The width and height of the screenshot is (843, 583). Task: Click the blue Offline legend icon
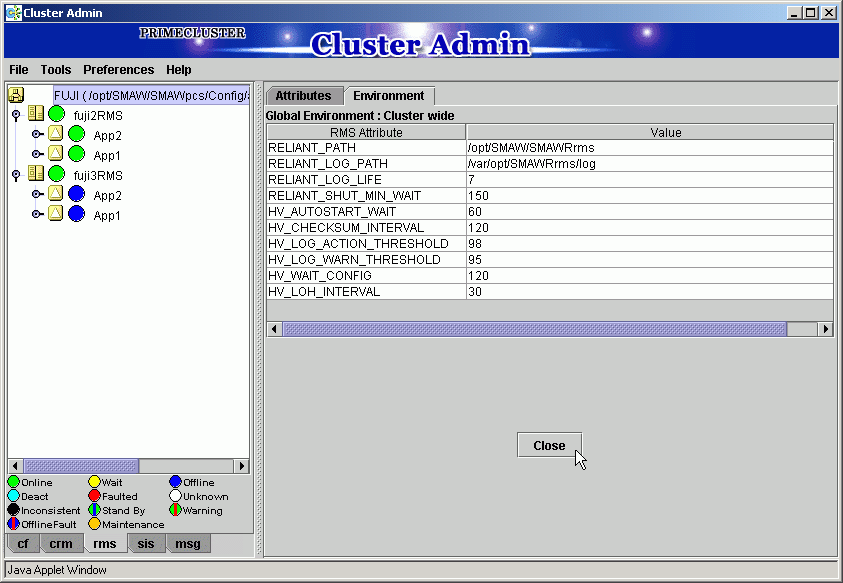[x=175, y=481]
